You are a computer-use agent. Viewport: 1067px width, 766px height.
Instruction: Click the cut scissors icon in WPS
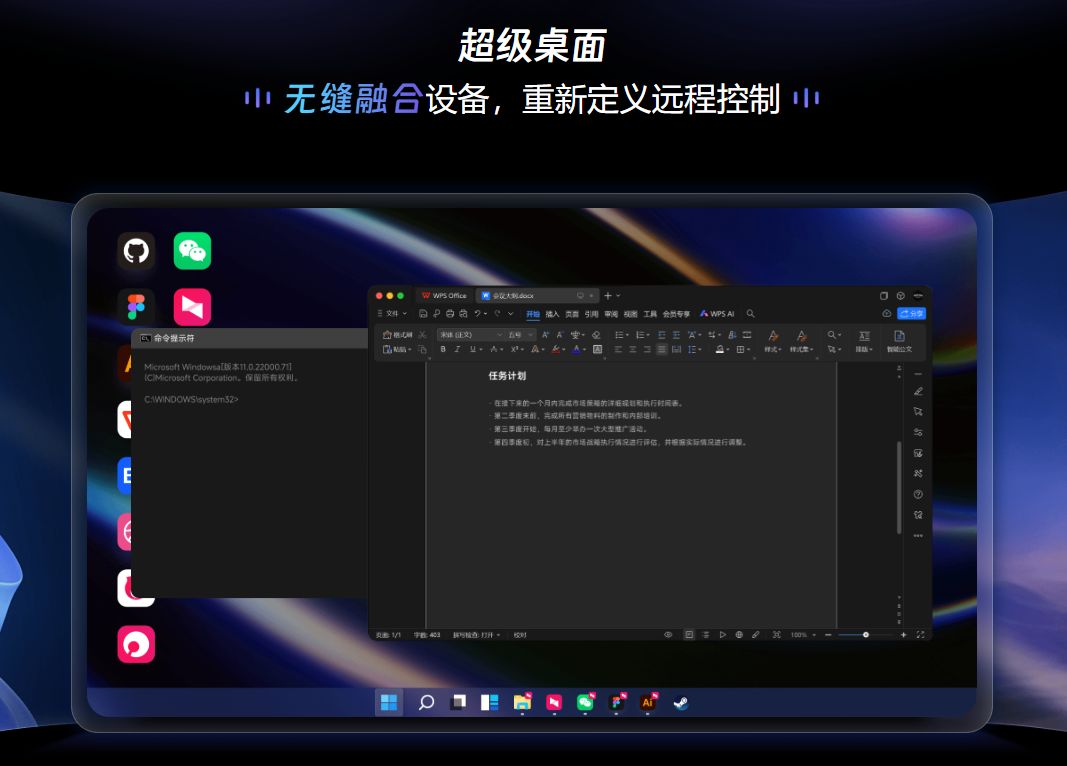423,335
